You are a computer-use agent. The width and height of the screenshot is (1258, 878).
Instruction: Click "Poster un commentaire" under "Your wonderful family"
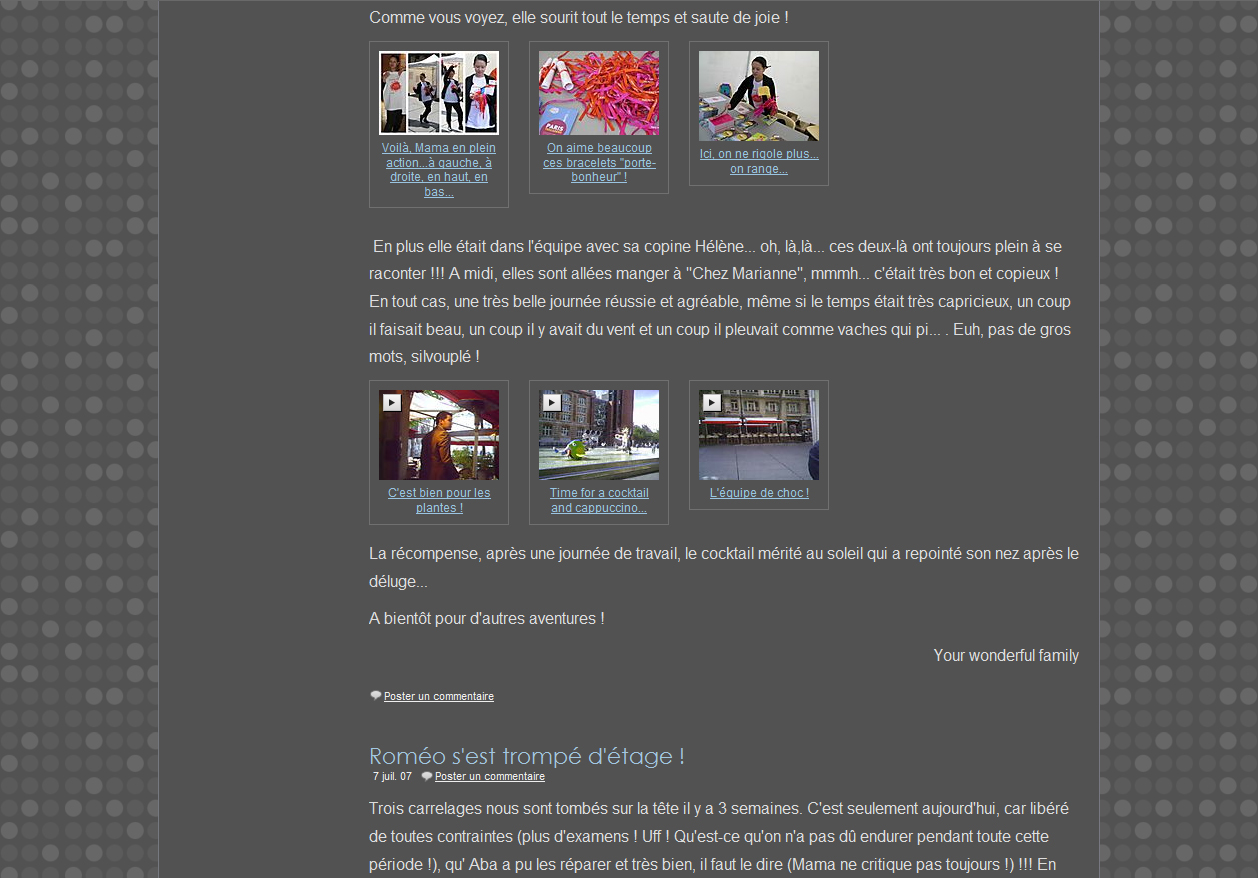coord(438,696)
